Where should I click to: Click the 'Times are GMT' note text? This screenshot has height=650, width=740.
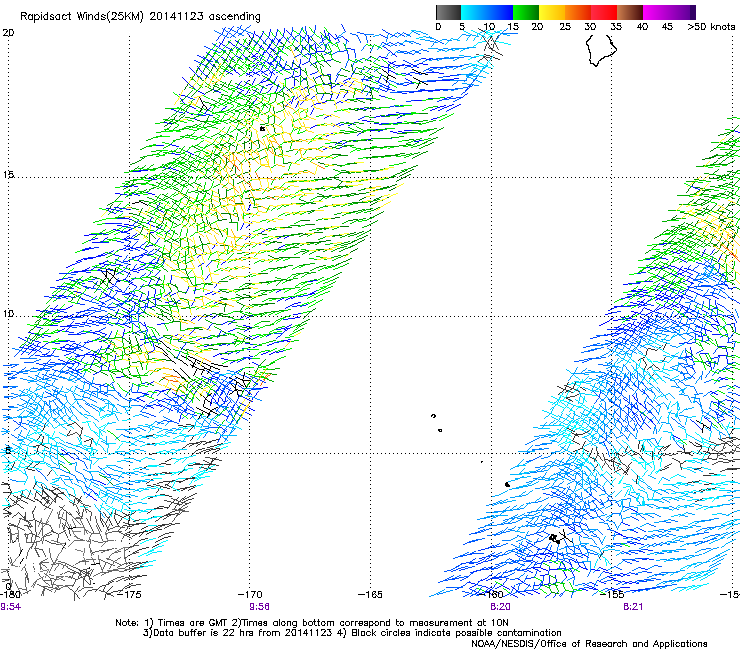tap(192, 623)
